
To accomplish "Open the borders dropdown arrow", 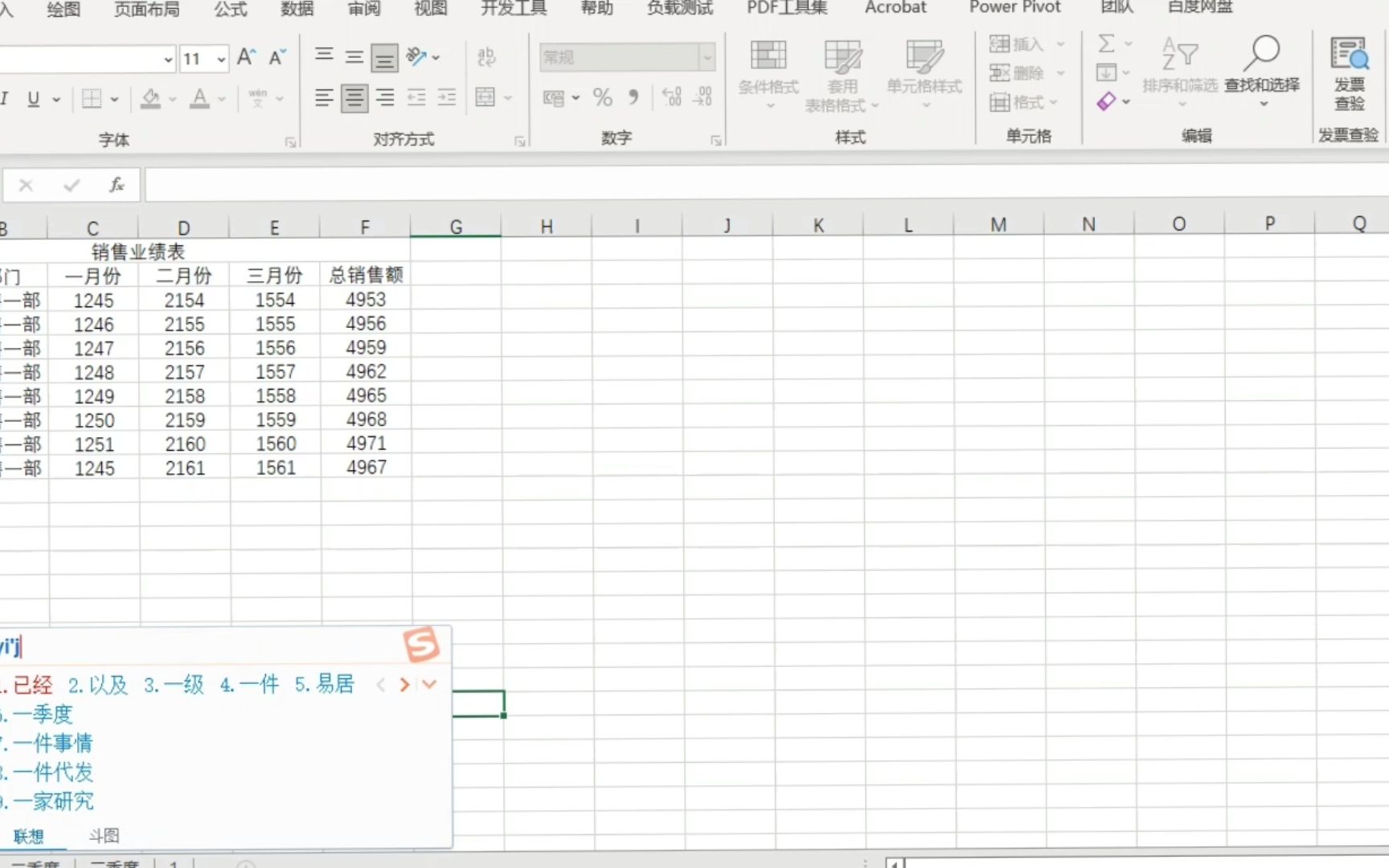I will [x=114, y=100].
